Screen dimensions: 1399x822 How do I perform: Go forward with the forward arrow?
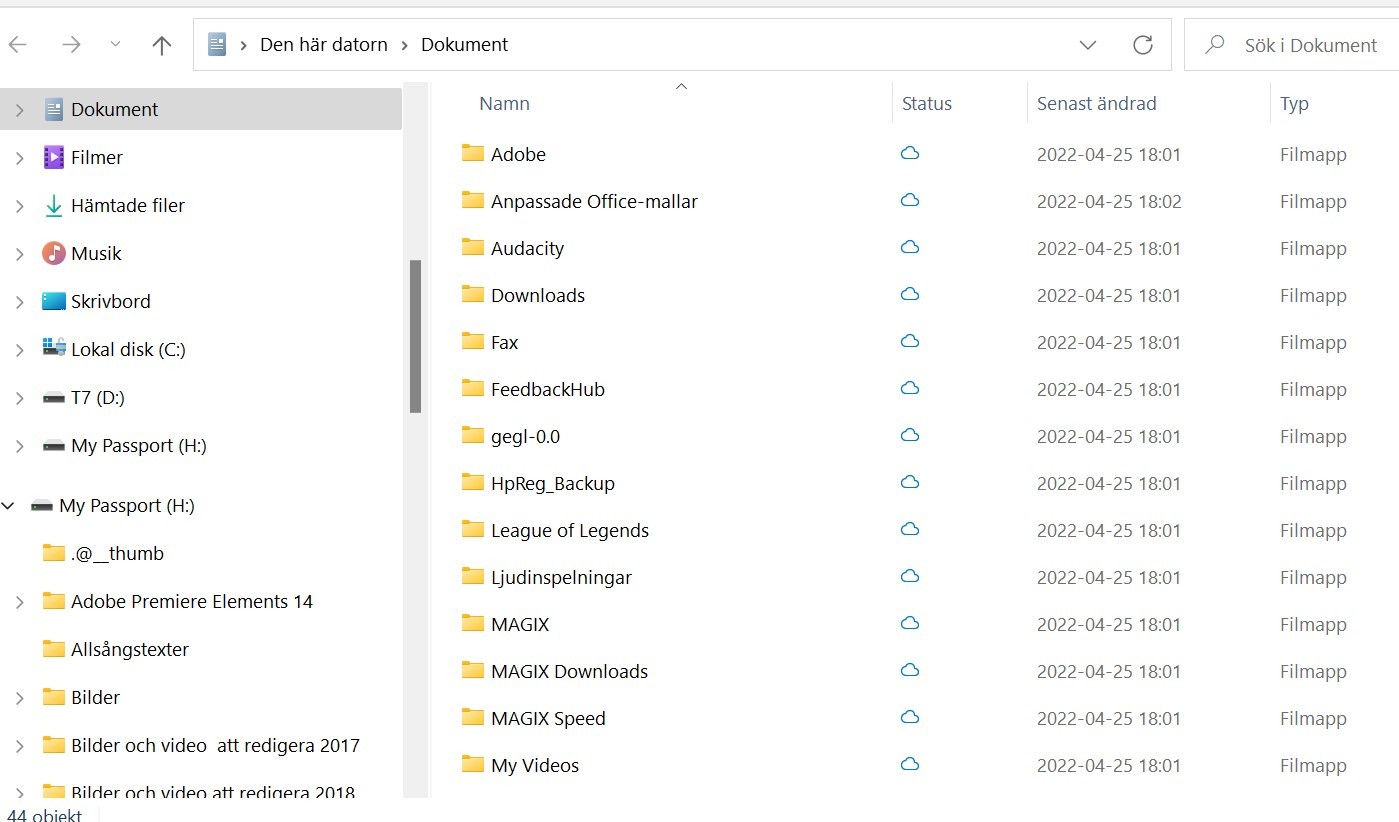click(x=71, y=44)
